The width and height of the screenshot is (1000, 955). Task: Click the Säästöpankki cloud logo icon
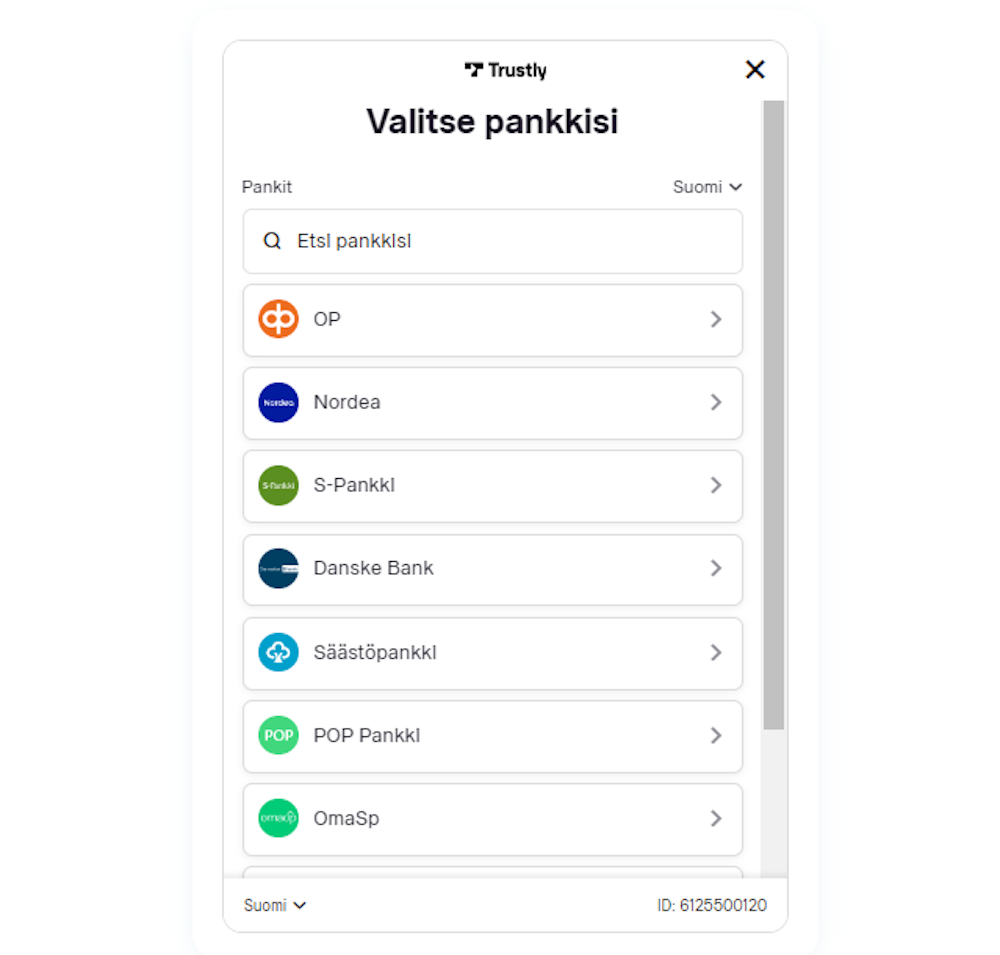278,652
